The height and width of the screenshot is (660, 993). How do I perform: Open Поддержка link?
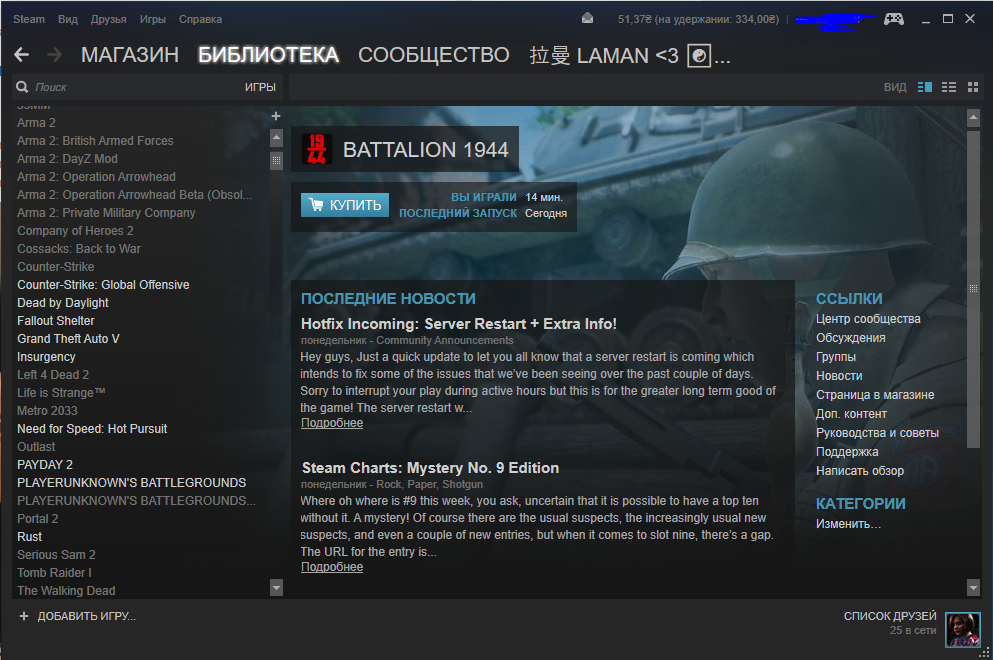[847, 452]
